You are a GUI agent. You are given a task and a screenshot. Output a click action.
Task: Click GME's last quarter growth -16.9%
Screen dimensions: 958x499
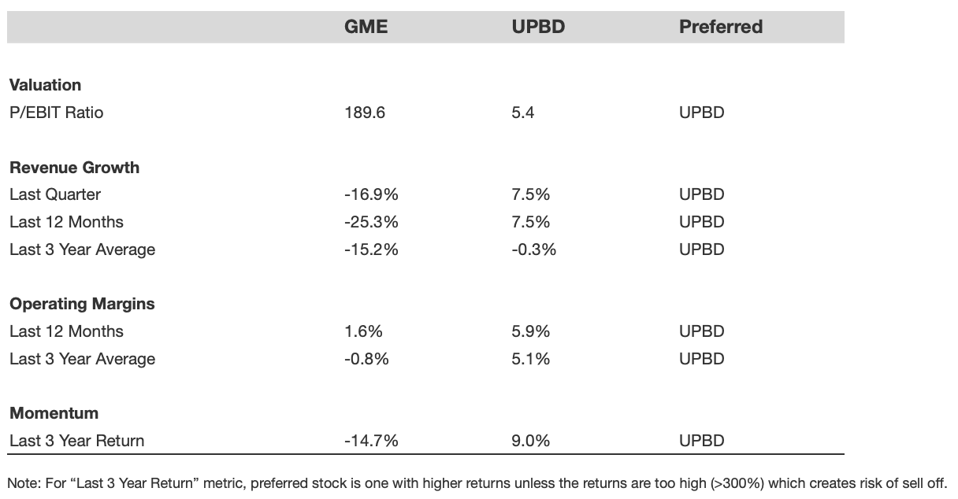point(369,195)
